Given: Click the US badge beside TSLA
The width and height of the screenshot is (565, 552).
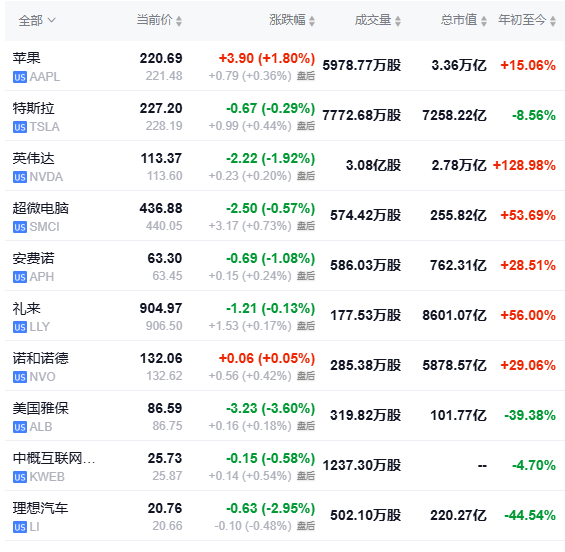Looking at the screenshot, I should pos(20,127).
